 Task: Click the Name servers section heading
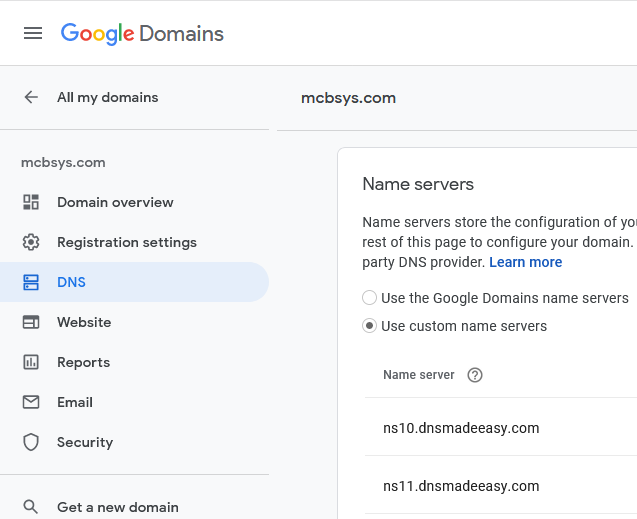[x=418, y=184]
